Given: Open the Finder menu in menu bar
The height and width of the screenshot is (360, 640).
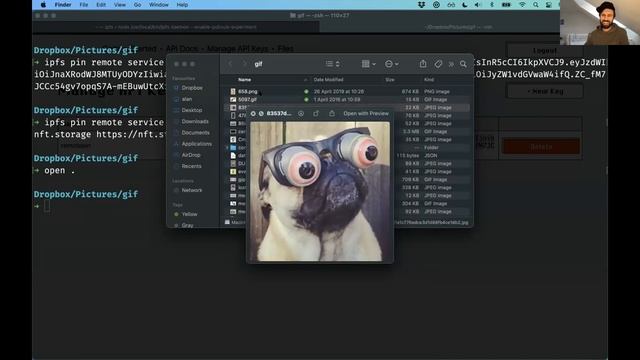Looking at the screenshot, I should coord(63,5).
